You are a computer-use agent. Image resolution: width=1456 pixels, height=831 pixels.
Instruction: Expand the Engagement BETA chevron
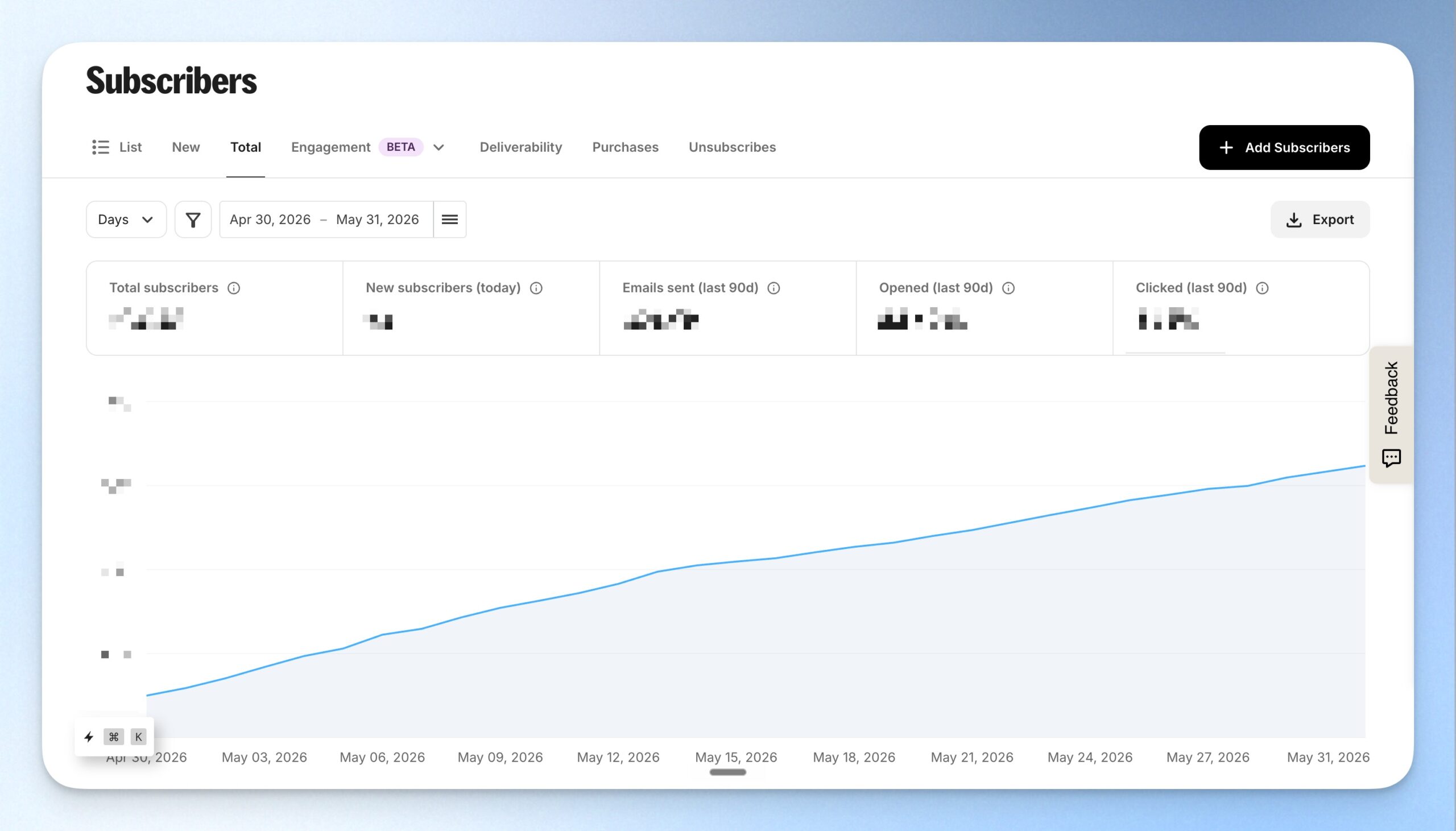point(439,147)
